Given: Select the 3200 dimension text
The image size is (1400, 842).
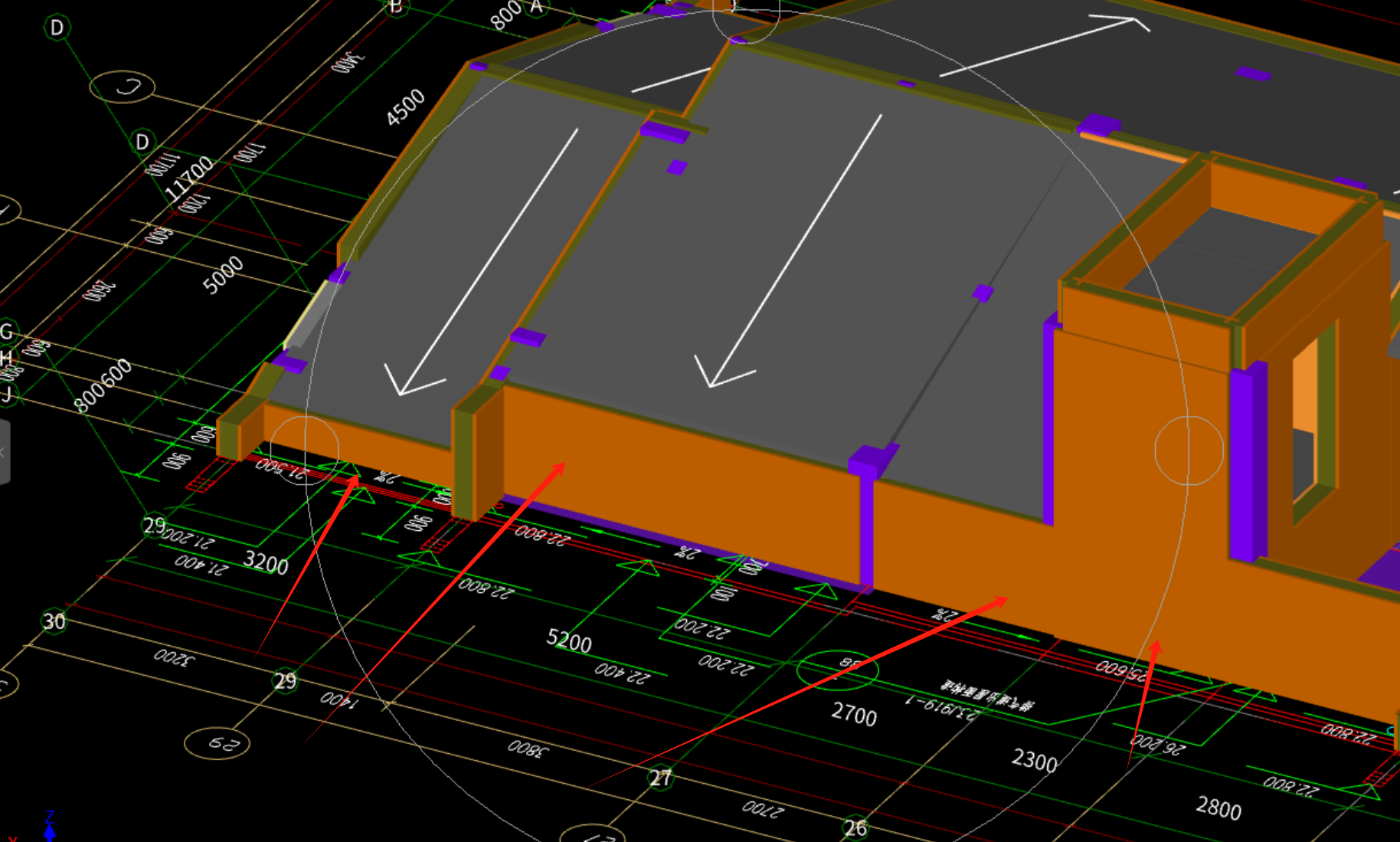Looking at the screenshot, I should (x=266, y=562).
